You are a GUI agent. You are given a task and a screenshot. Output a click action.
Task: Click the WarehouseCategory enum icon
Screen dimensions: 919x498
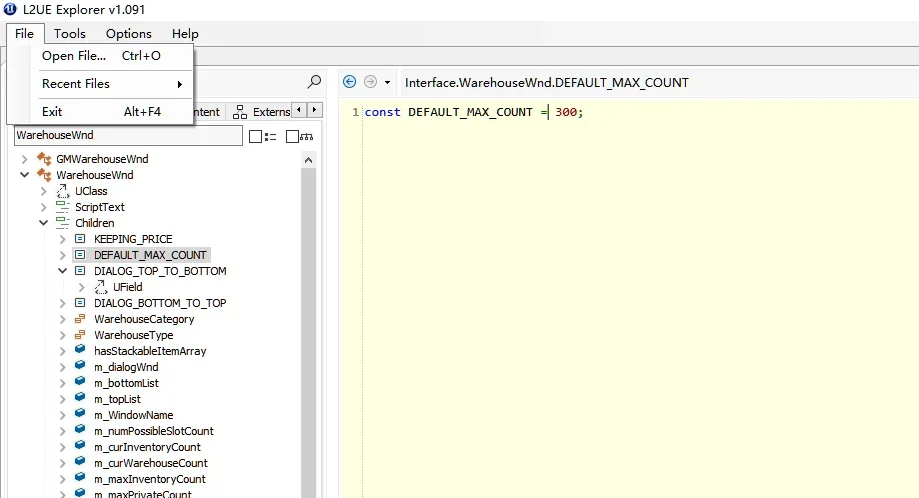click(80, 319)
